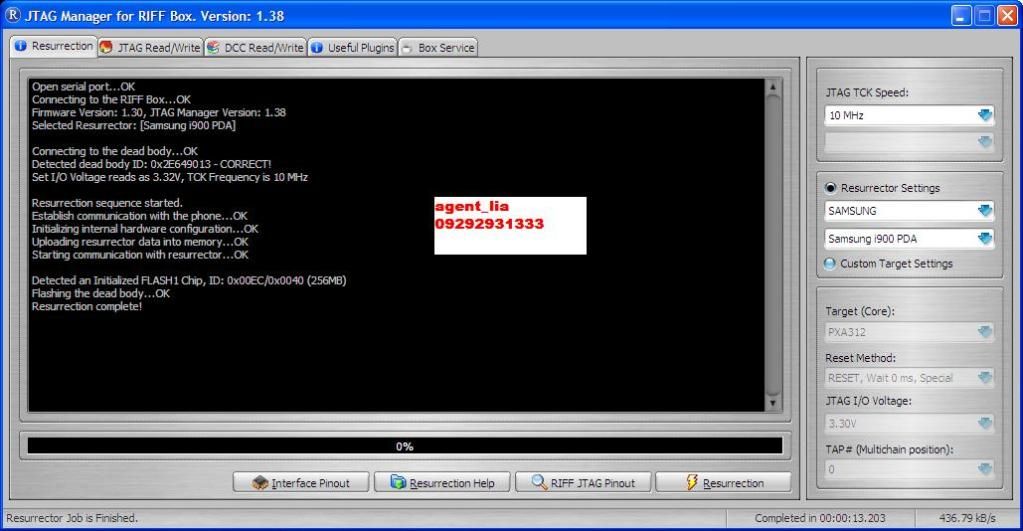The image size is (1023, 531).
Task: Open the Reset Method dropdown
Action: pyautogui.click(x=909, y=378)
